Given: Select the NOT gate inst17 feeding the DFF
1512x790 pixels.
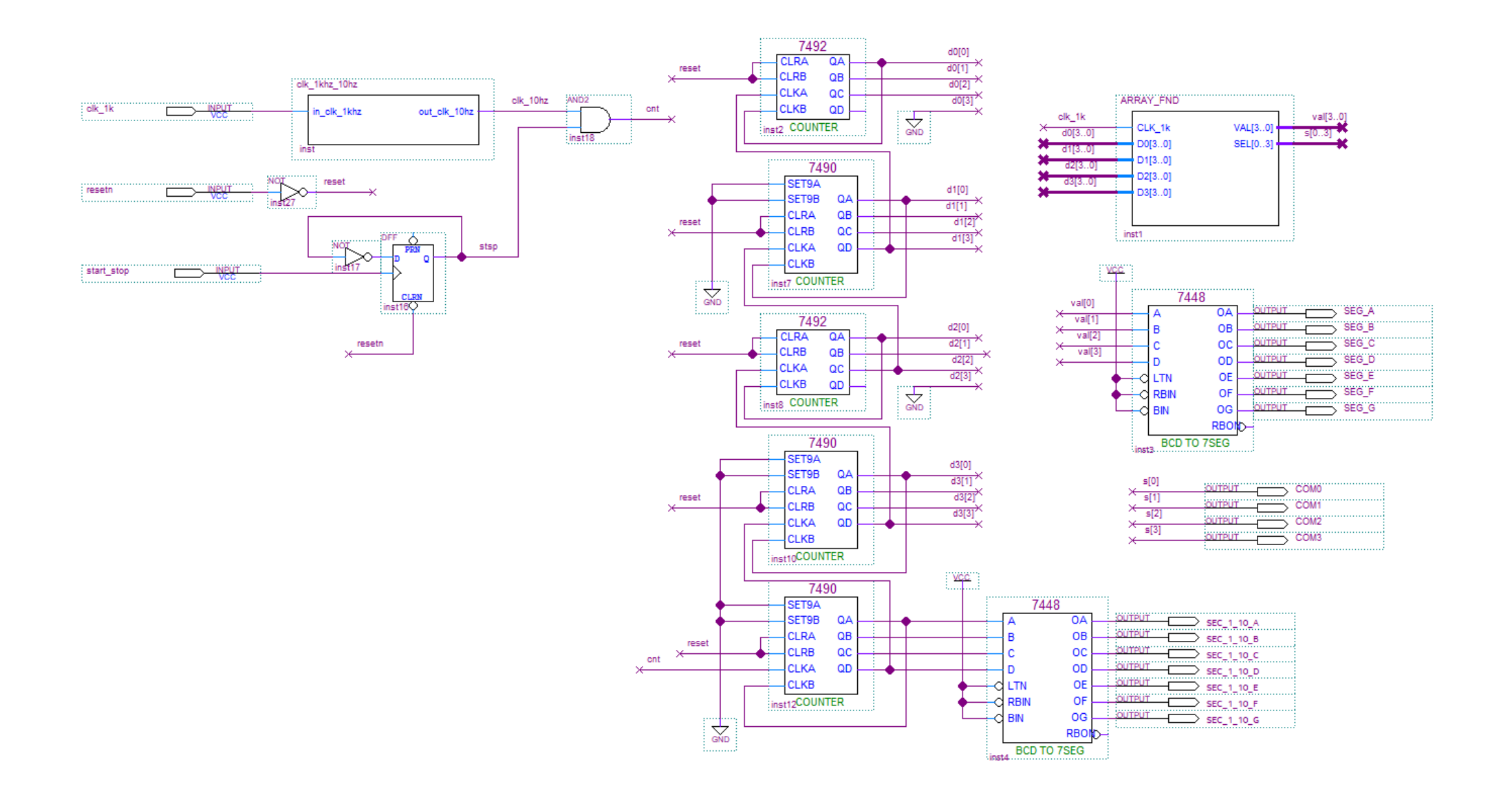Looking at the screenshot, I should point(356,257).
